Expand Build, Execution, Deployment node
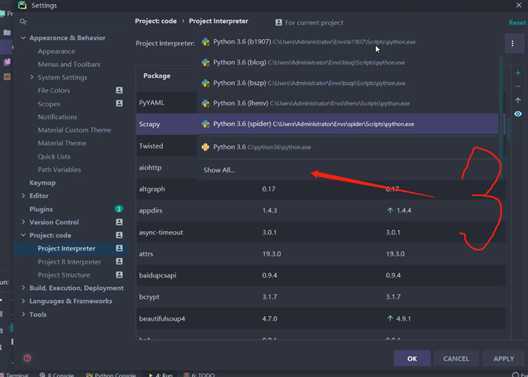This screenshot has width=528, height=377. tap(23, 288)
